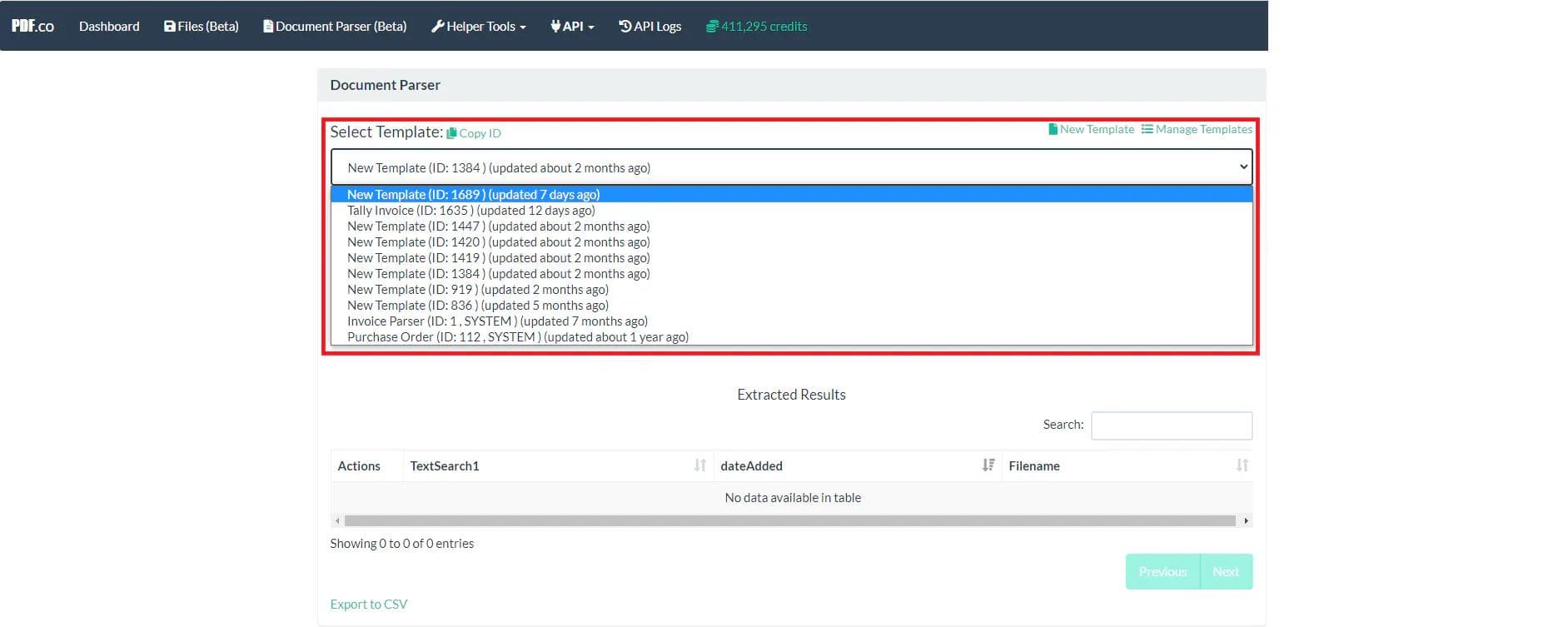Choose Invoice Parser SYSTEM template option

[x=497, y=321]
